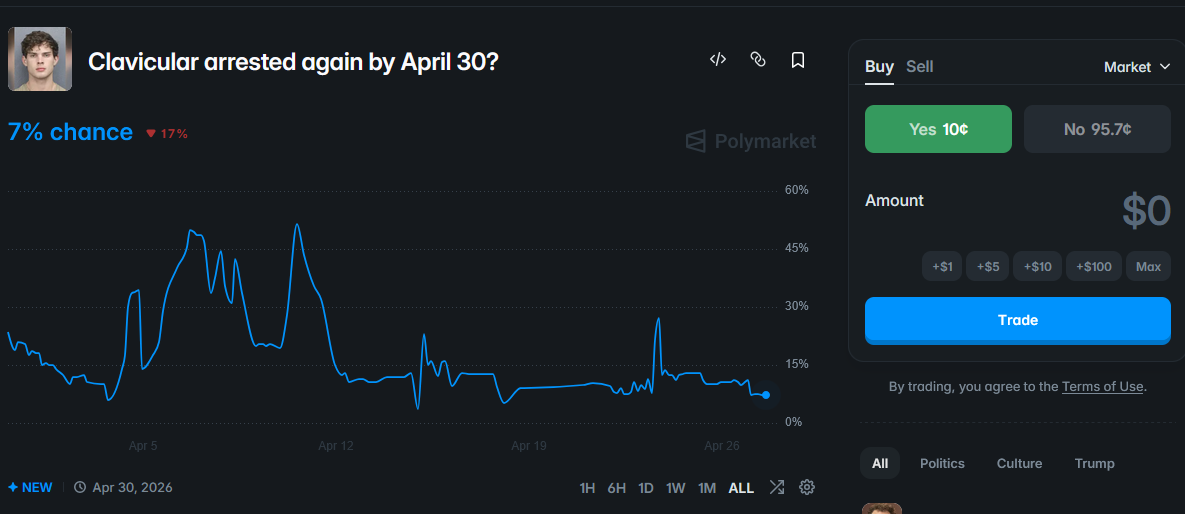Open the Market order type dropdown
The image size is (1185, 514).
pos(1137,67)
